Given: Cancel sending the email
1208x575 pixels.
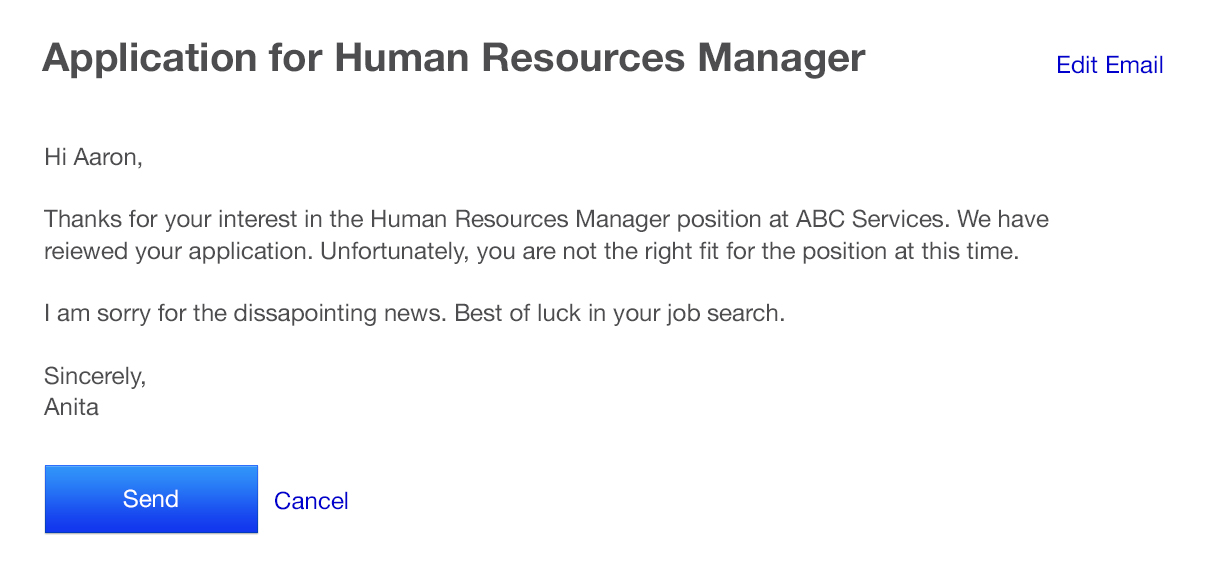Looking at the screenshot, I should [x=311, y=501].
